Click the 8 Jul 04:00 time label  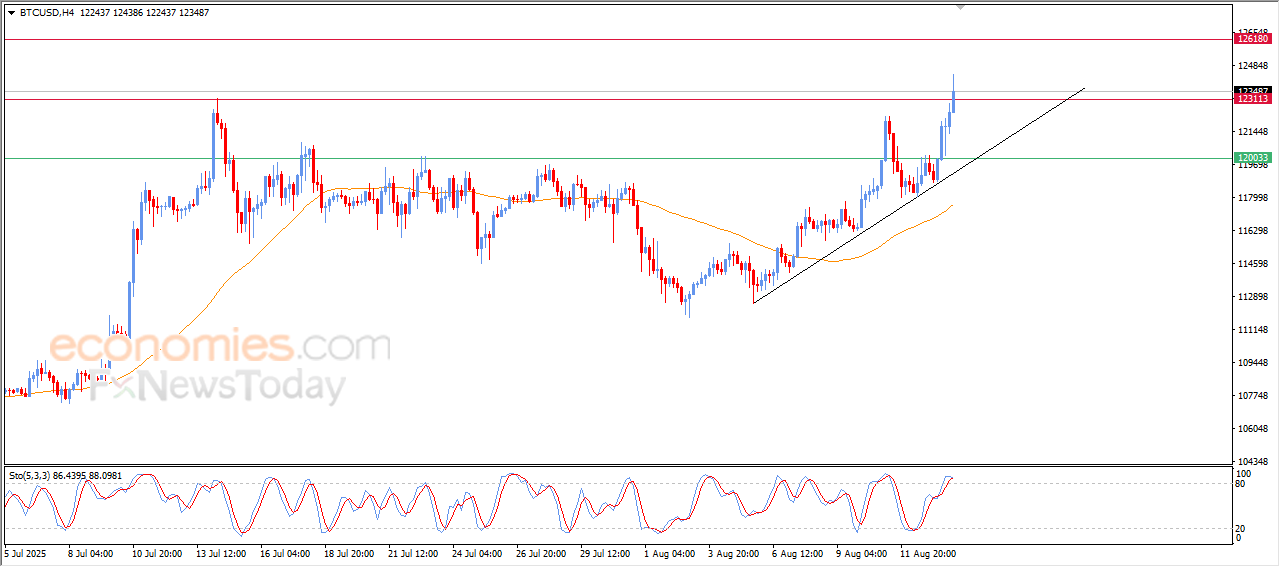[90, 552]
